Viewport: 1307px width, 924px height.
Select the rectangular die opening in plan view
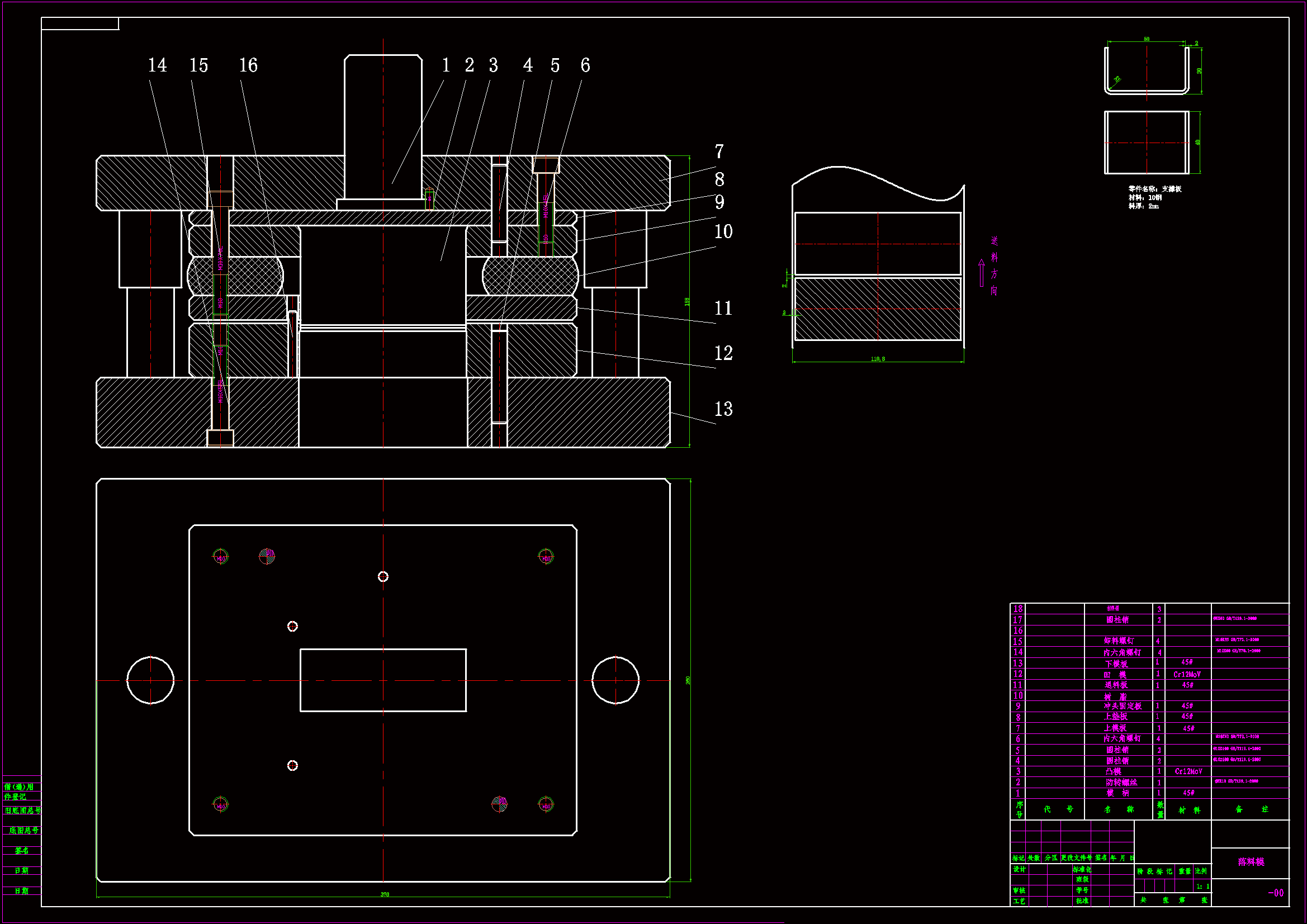click(383, 680)
